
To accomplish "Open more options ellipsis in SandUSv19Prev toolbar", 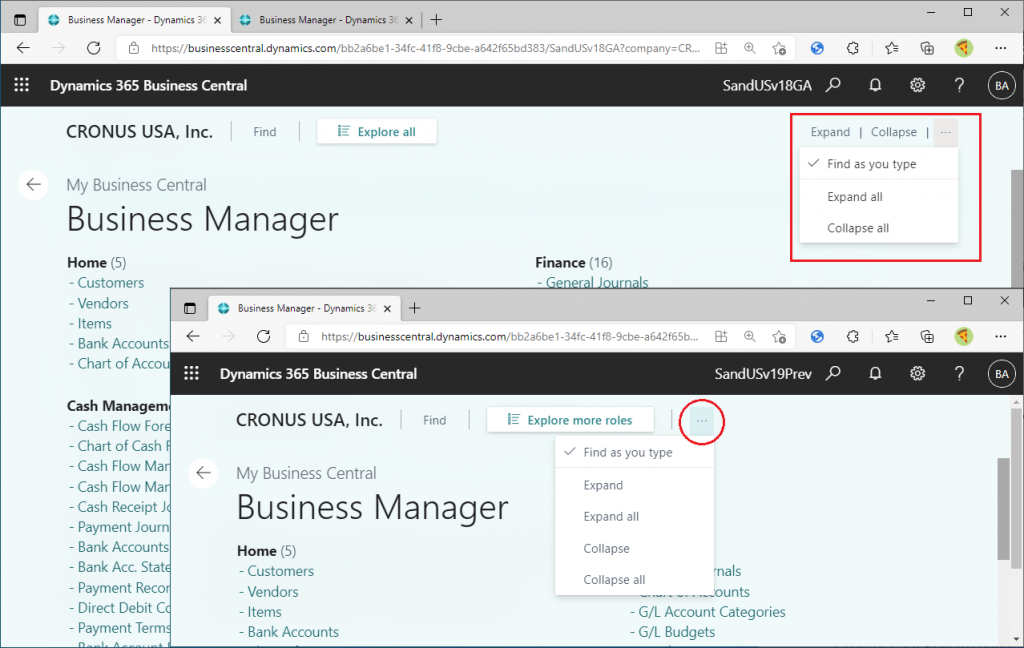I will pyautogui.click(x=702, y=421).
